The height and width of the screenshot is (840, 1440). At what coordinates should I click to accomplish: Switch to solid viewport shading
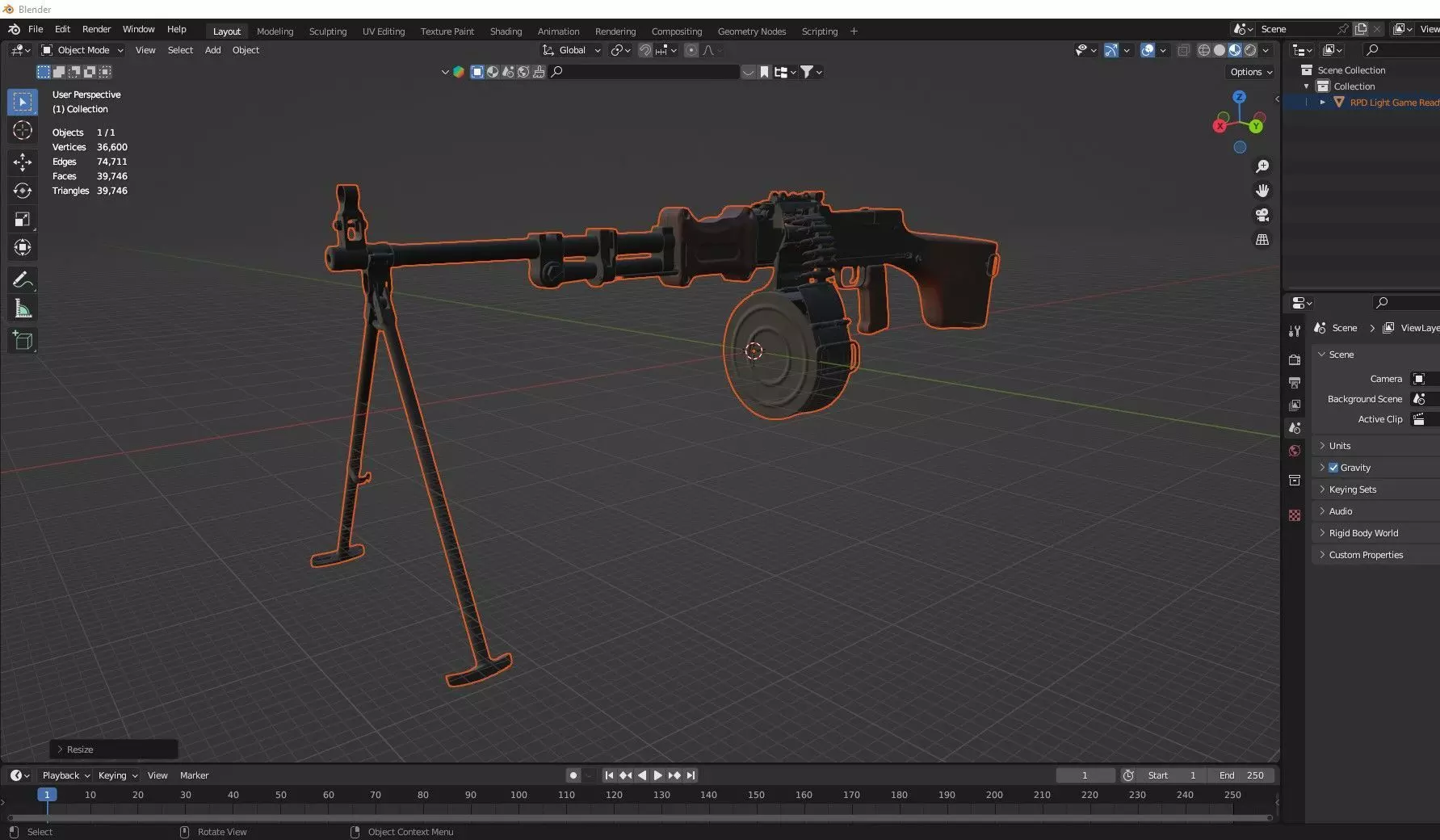pos(1220,50)
